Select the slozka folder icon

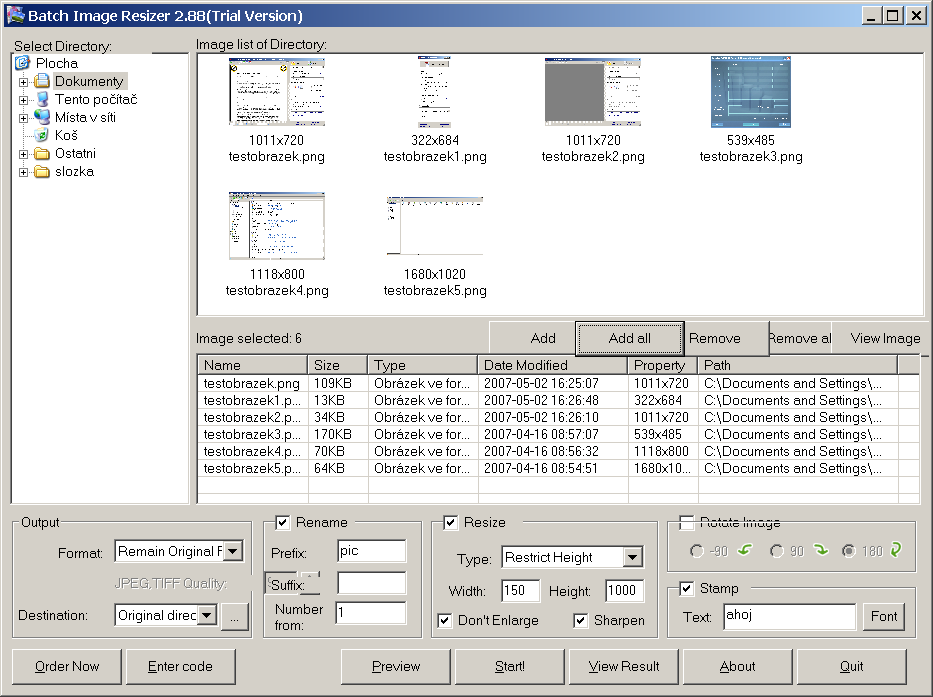42,171
